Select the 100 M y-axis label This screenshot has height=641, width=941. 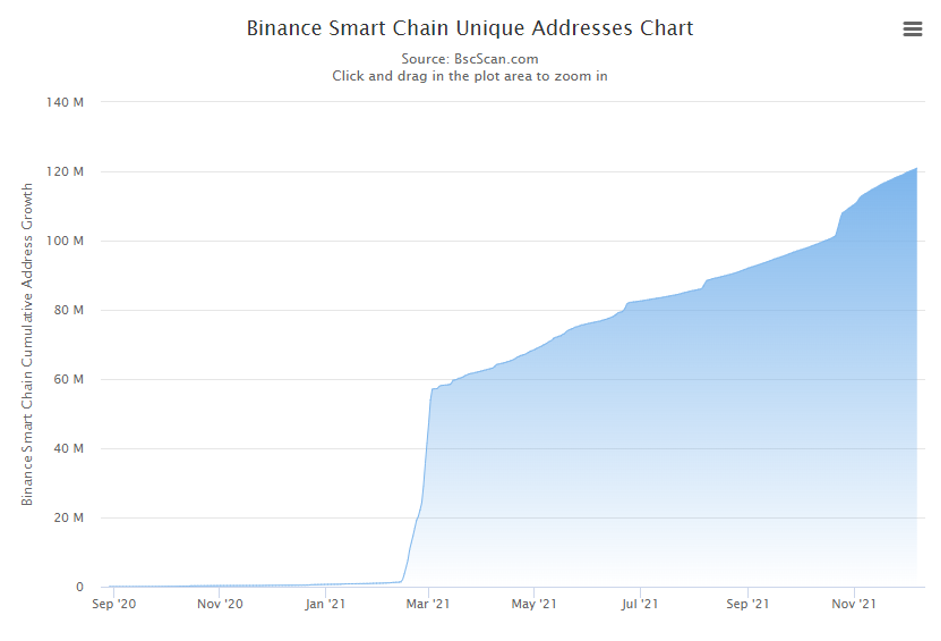[64, 241]
